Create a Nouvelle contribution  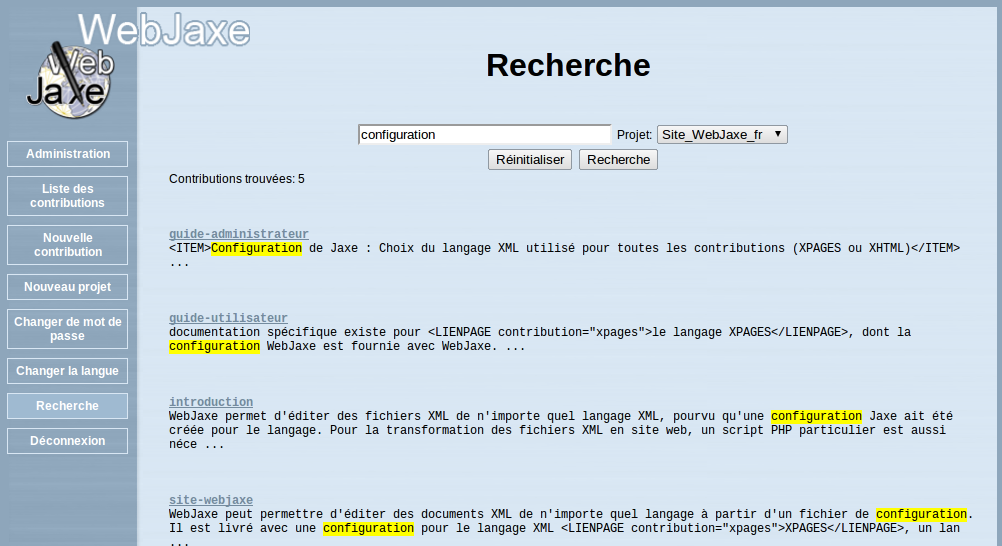pyautogui.click(x=68, y=245)
